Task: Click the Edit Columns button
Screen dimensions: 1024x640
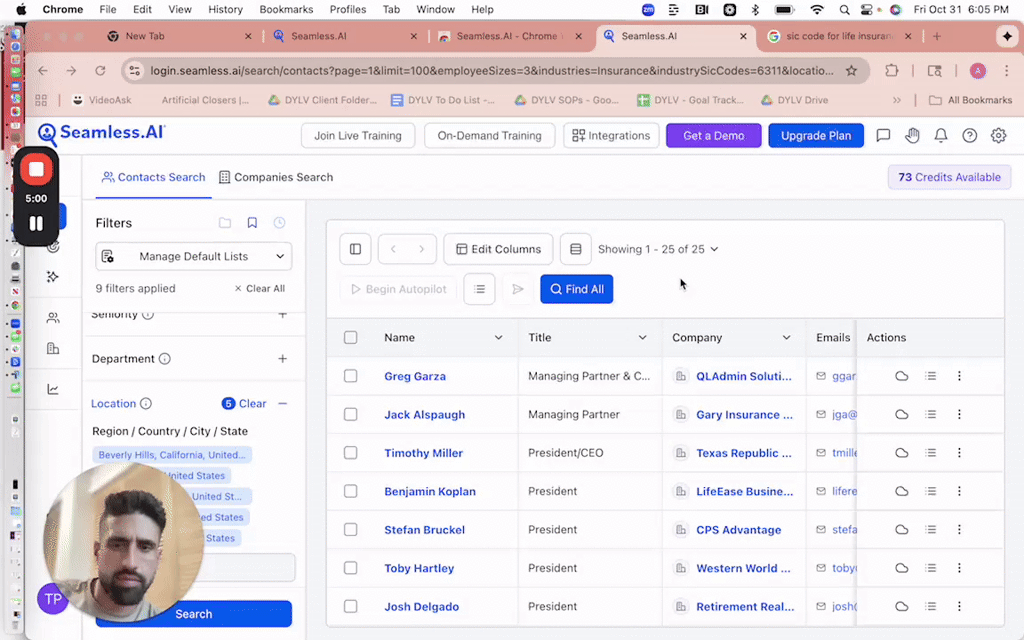Action: tap(498, 249)
